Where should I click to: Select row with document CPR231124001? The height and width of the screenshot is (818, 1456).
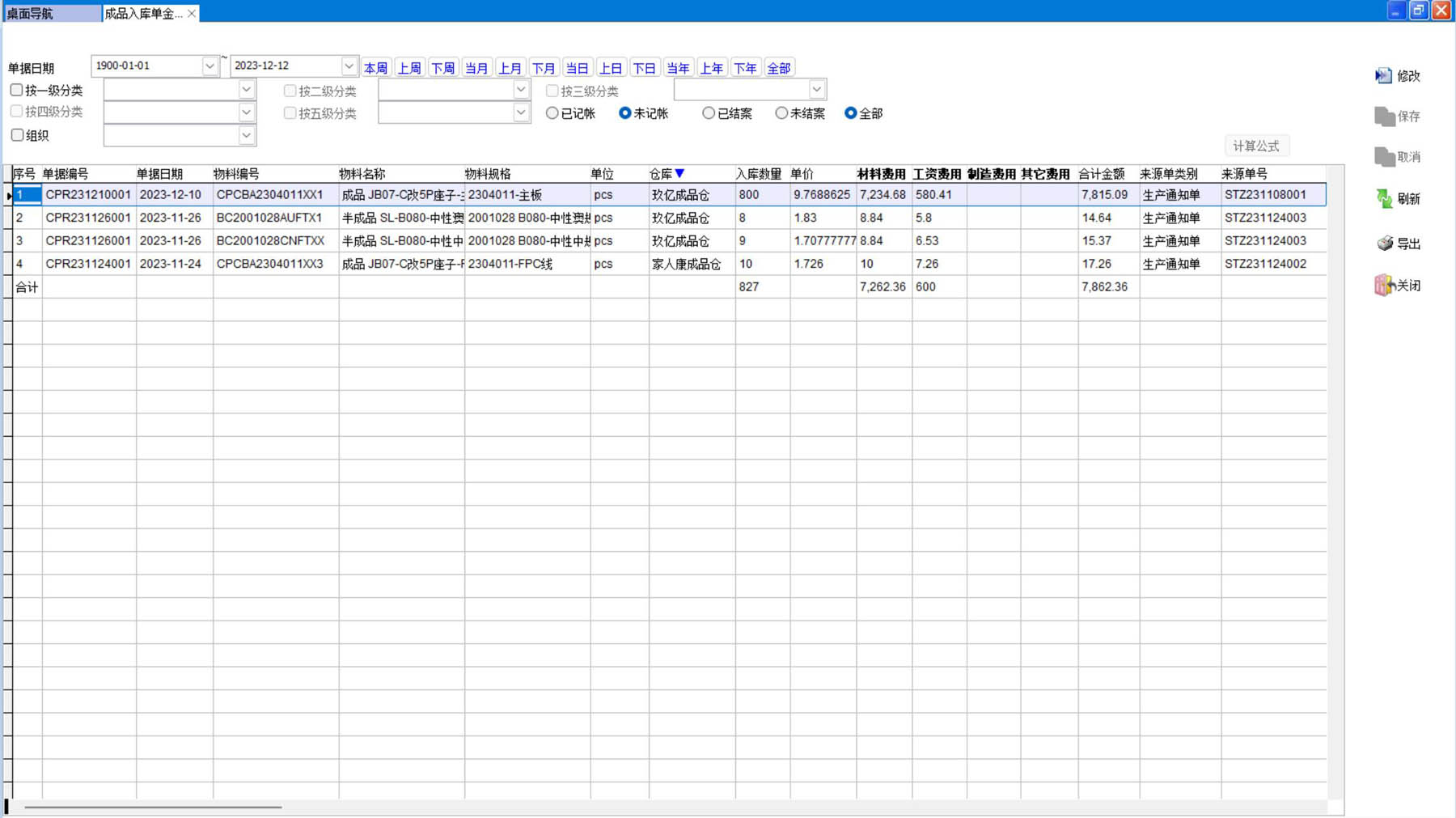coord(87,264)
